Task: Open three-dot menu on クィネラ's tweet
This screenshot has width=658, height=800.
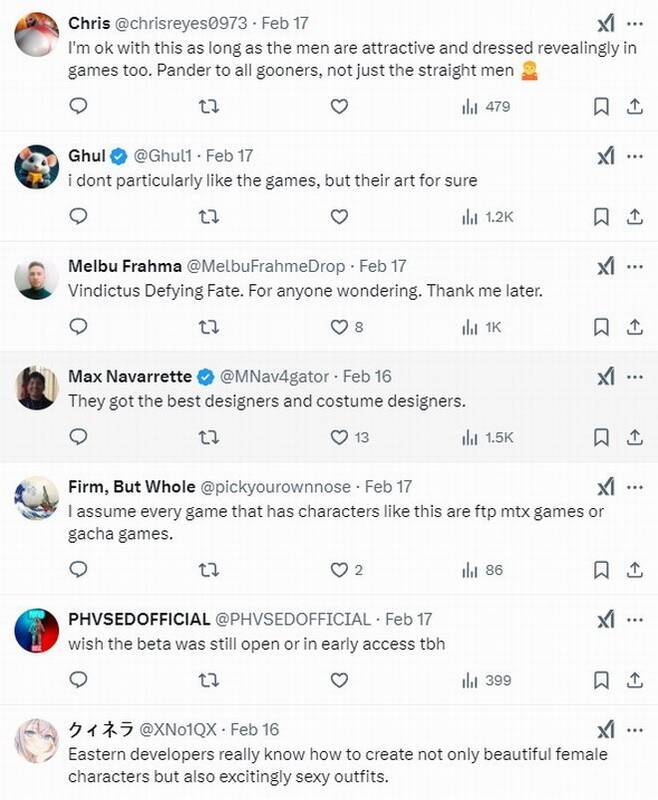Action: coord(635,729)
